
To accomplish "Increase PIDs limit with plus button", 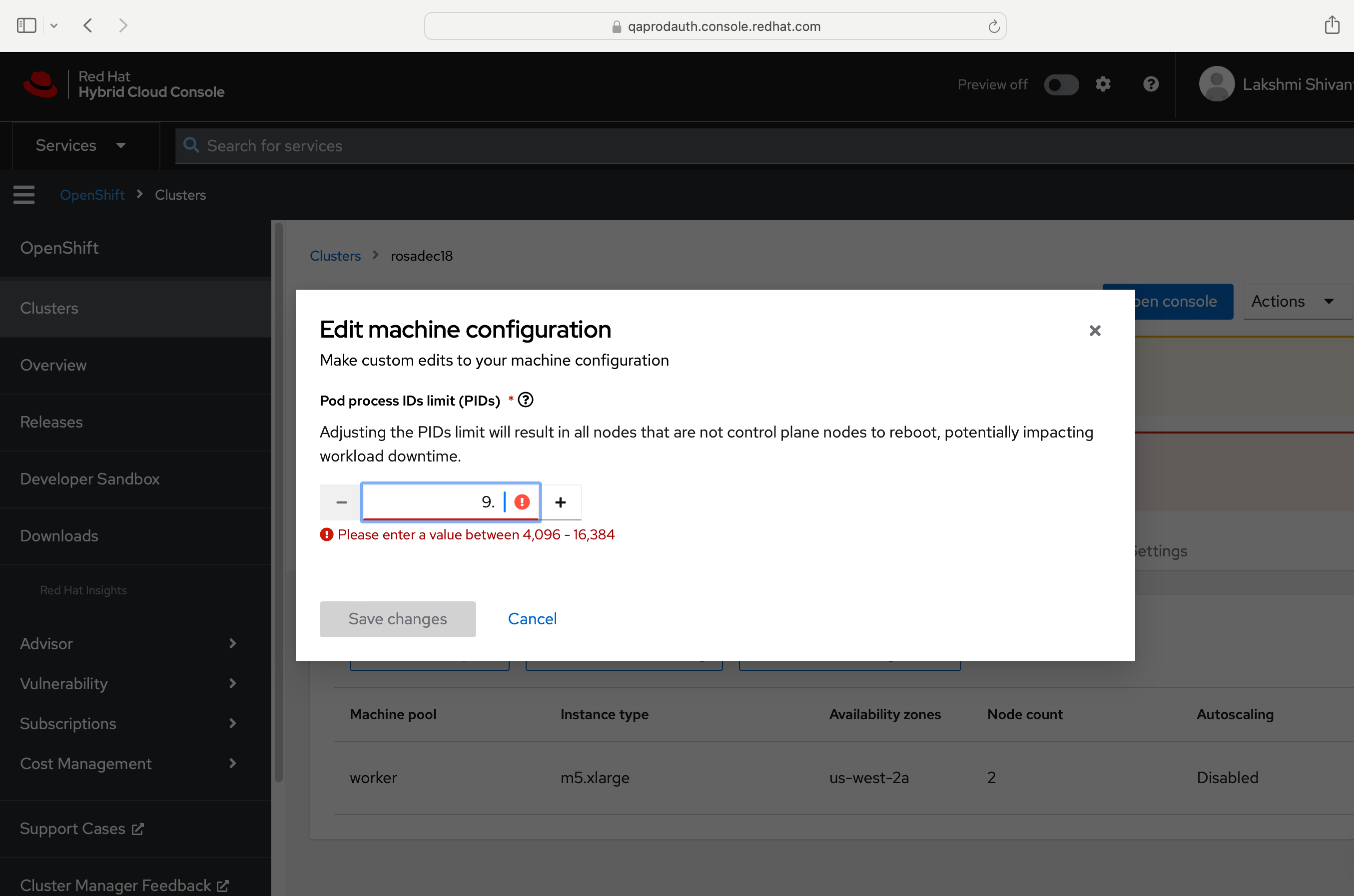I will 560,502.
